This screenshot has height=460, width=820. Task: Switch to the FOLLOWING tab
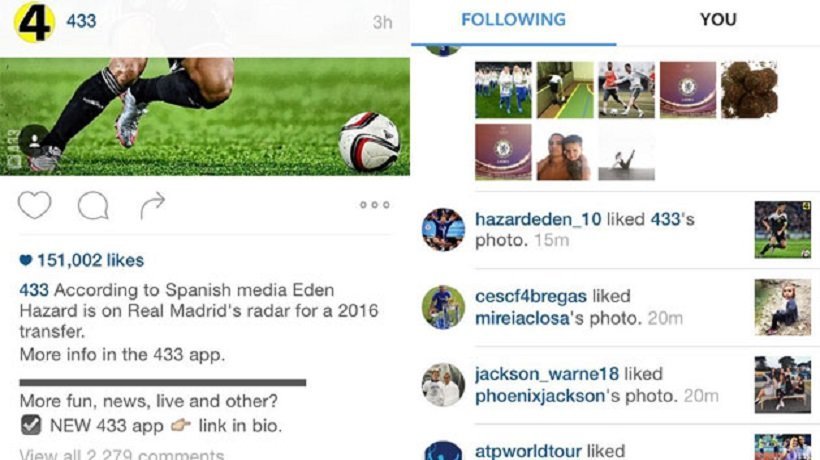point(514,20)
